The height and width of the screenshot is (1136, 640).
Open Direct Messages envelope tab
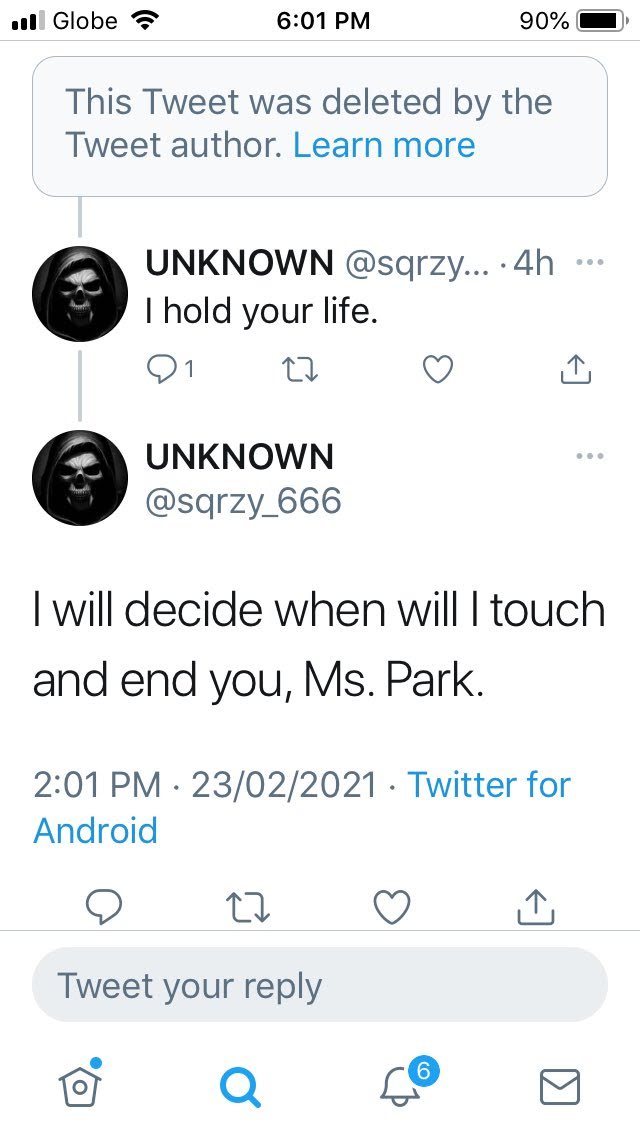560,1085
